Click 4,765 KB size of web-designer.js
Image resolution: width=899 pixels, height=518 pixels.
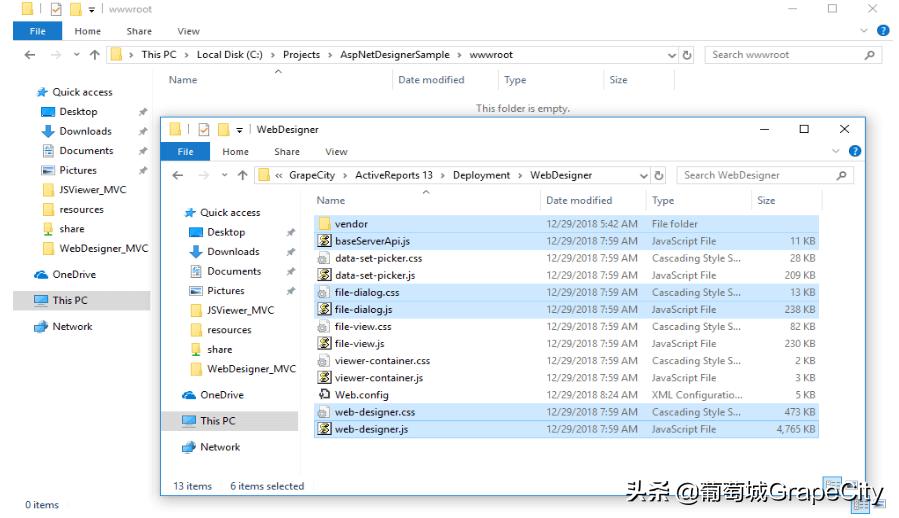point(796,429)
